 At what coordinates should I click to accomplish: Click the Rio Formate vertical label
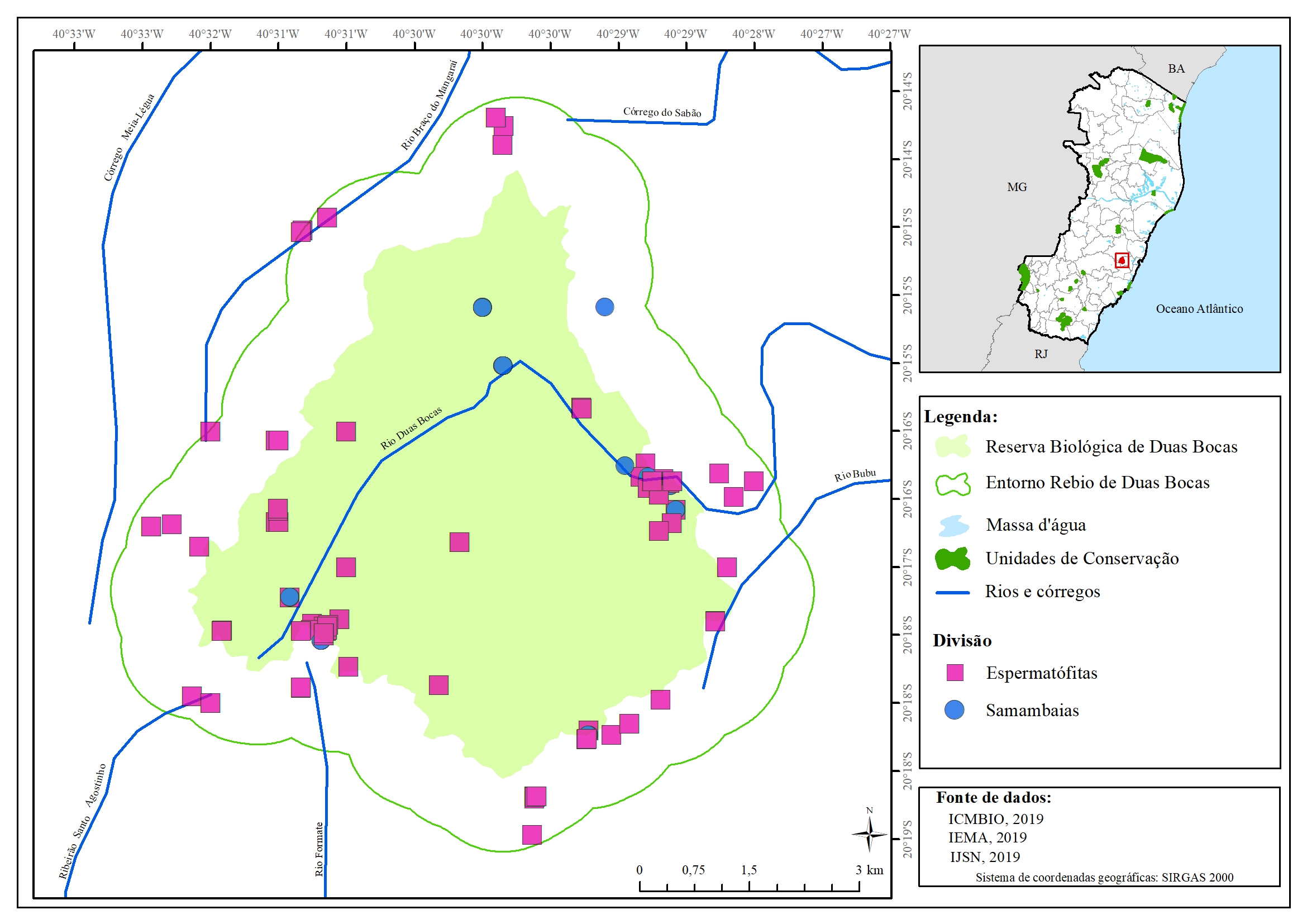319,848
